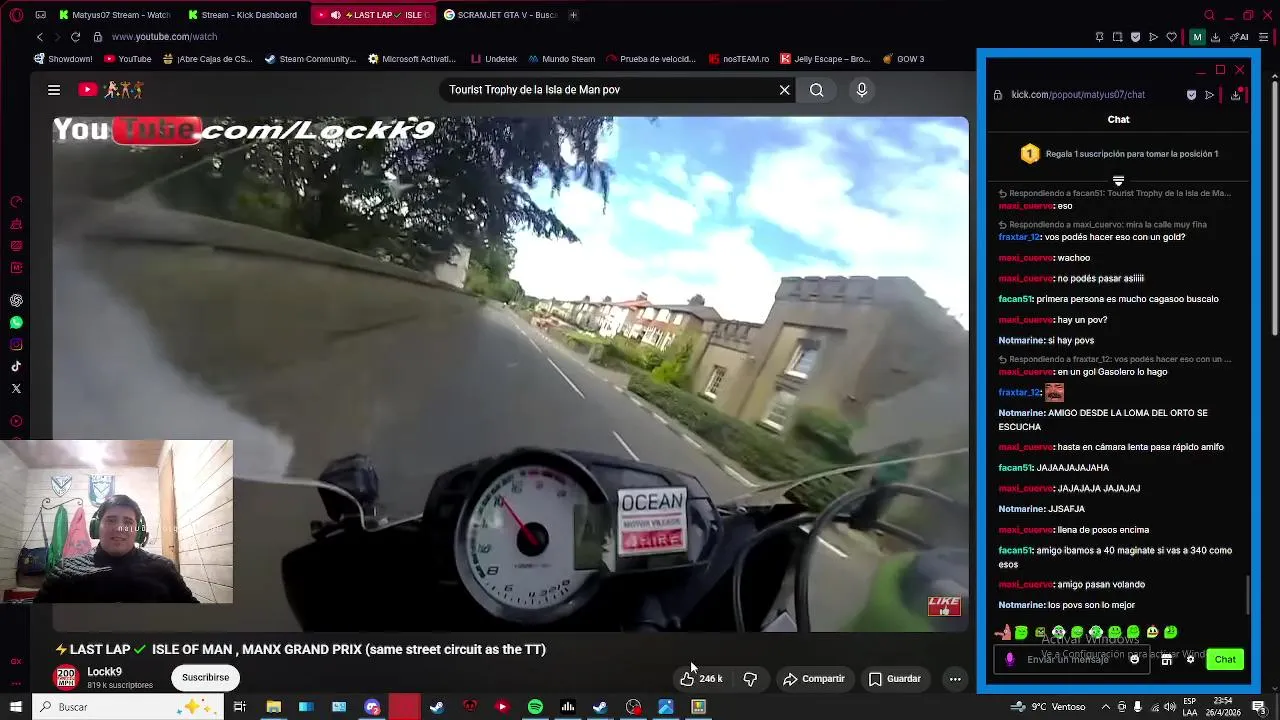Like the video showing 246 k
This screenshot has height=720, width=1280.
pyautogui.click(x=701, y=679)
